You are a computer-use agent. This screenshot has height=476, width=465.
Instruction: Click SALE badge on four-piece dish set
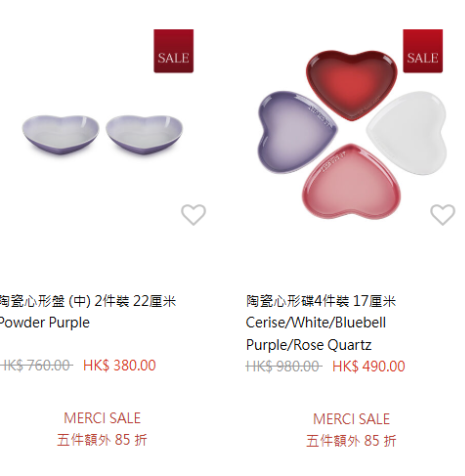[423, 51]
